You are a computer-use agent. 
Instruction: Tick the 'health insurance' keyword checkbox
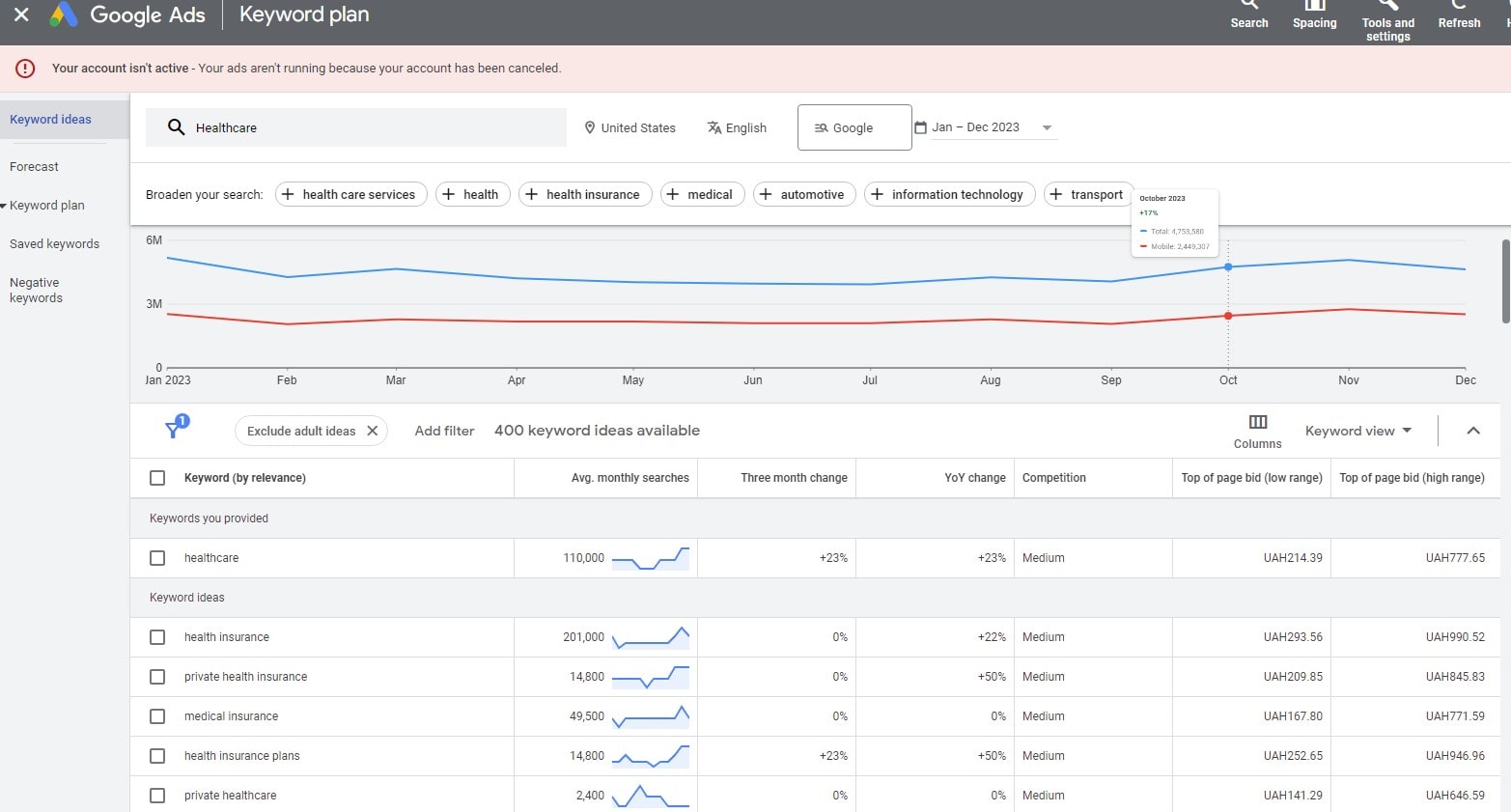pyautogui.click(x=157, y=637)
